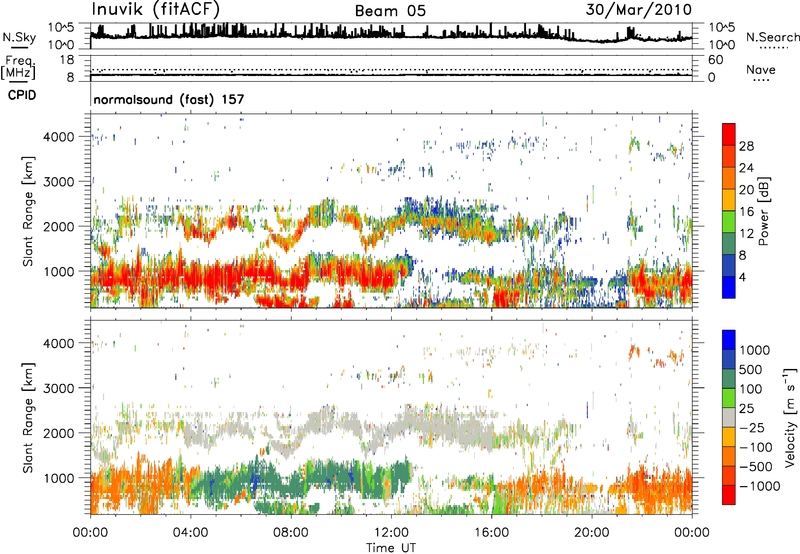Click 'Slant Range [km]' label of velocity panel
800x554 pixels.
[28, 417]
